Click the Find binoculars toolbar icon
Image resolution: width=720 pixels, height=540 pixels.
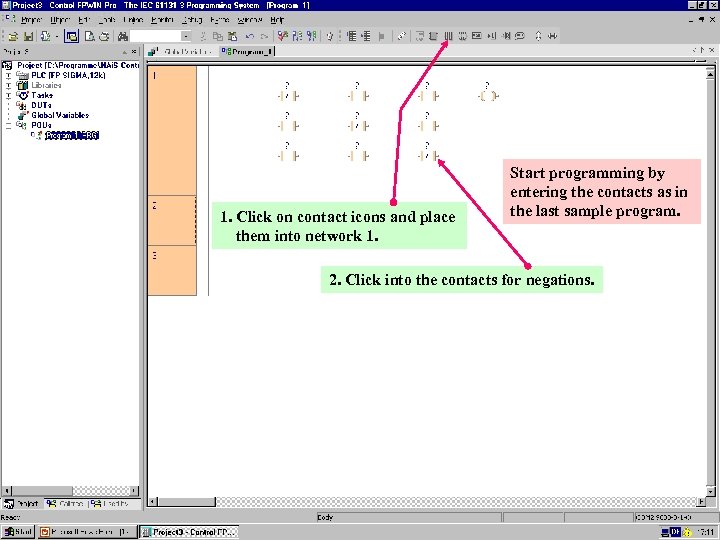click(123, 36)
